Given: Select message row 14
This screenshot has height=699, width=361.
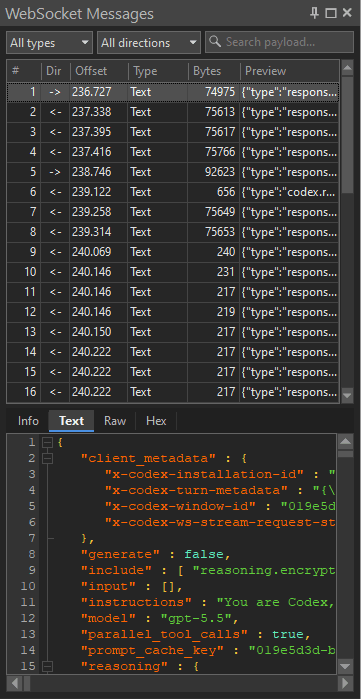Looking at the screenshot, I should 173,352.
